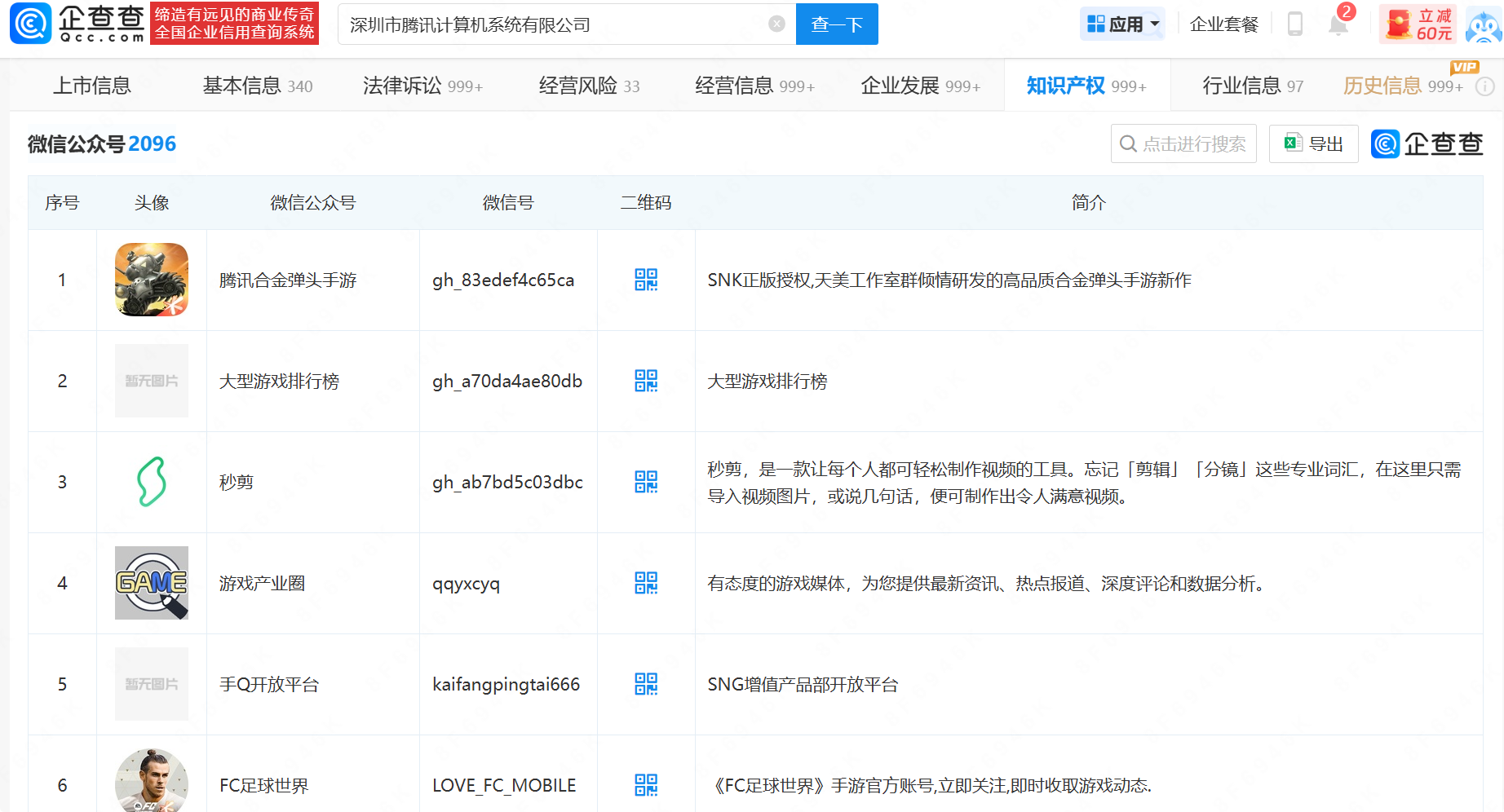Viewport: 1504px width, 812px height.
Task: Show QR code for 游戏产业圈
Action: click(x=645, y=583)
